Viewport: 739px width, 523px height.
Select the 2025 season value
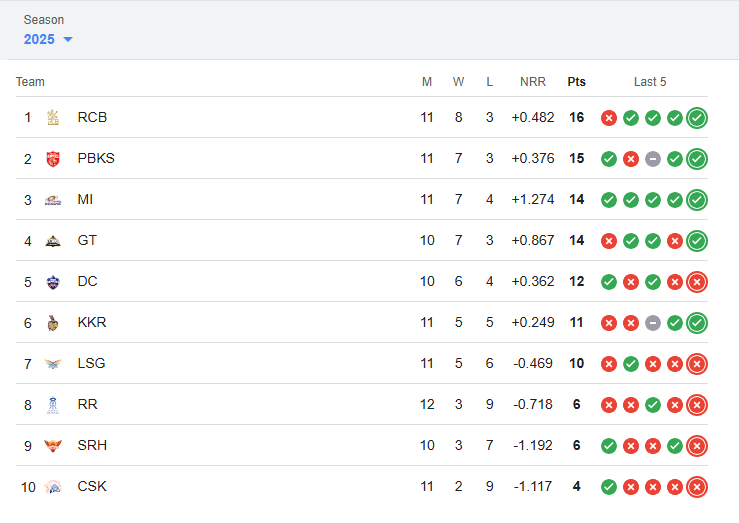point(39,39)
